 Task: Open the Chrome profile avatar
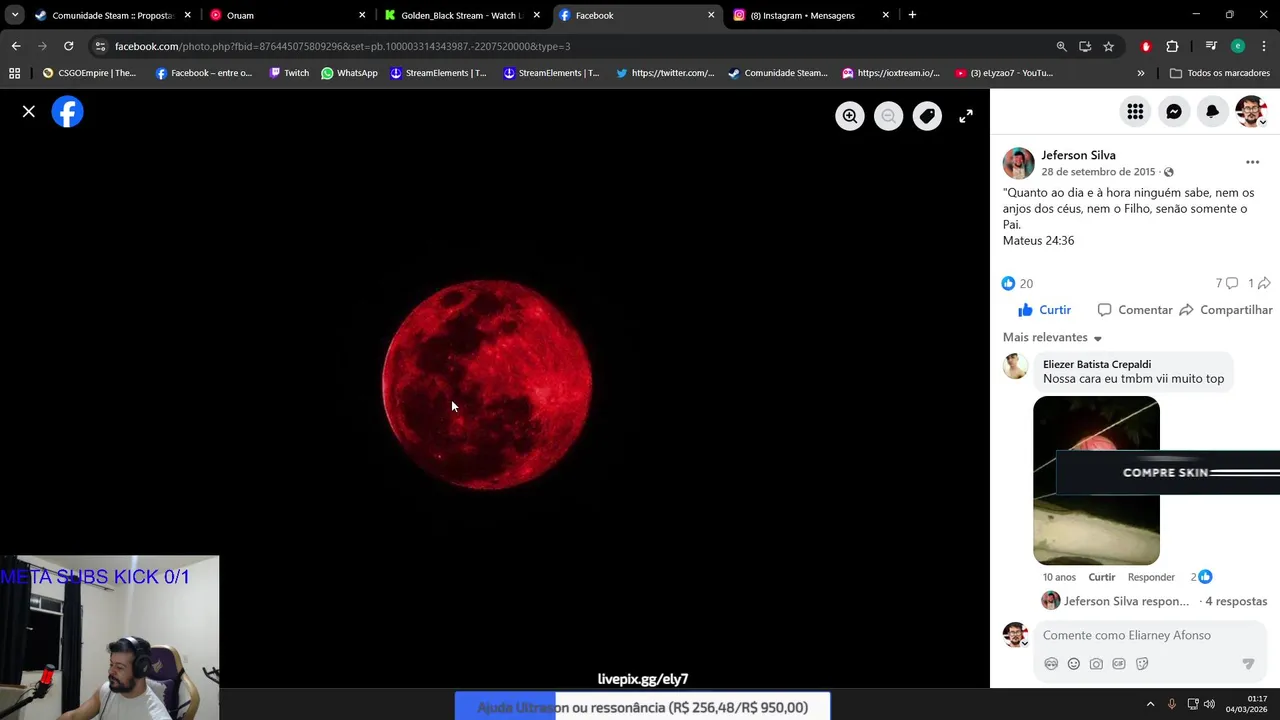click(1238, 46)
